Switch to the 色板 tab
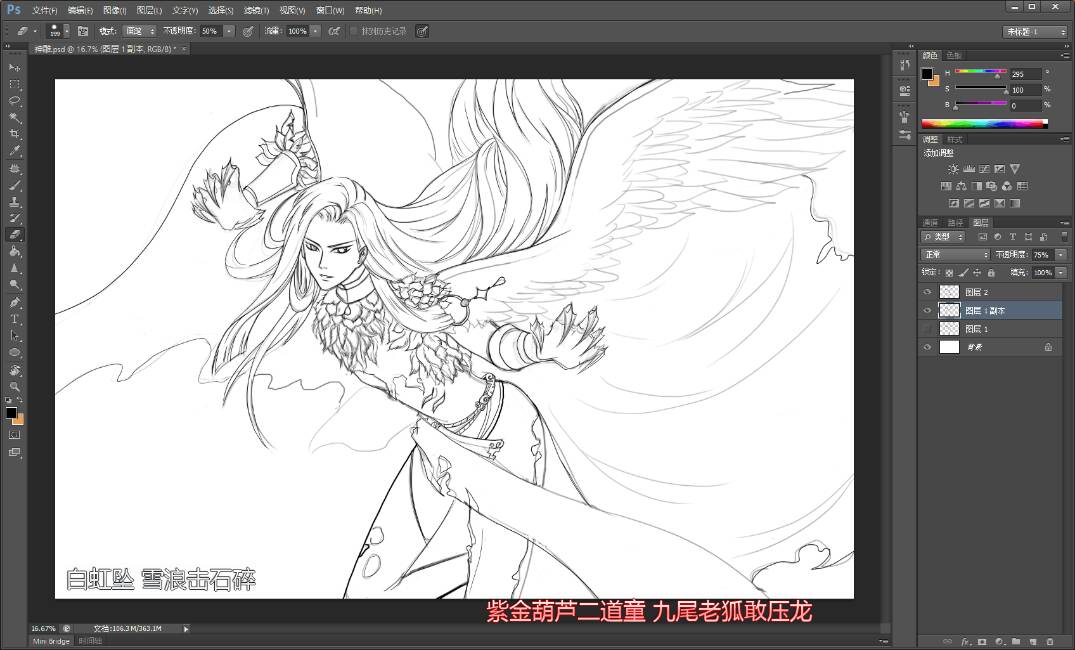This screenshot has height=650, width=1075. point(954,55)
